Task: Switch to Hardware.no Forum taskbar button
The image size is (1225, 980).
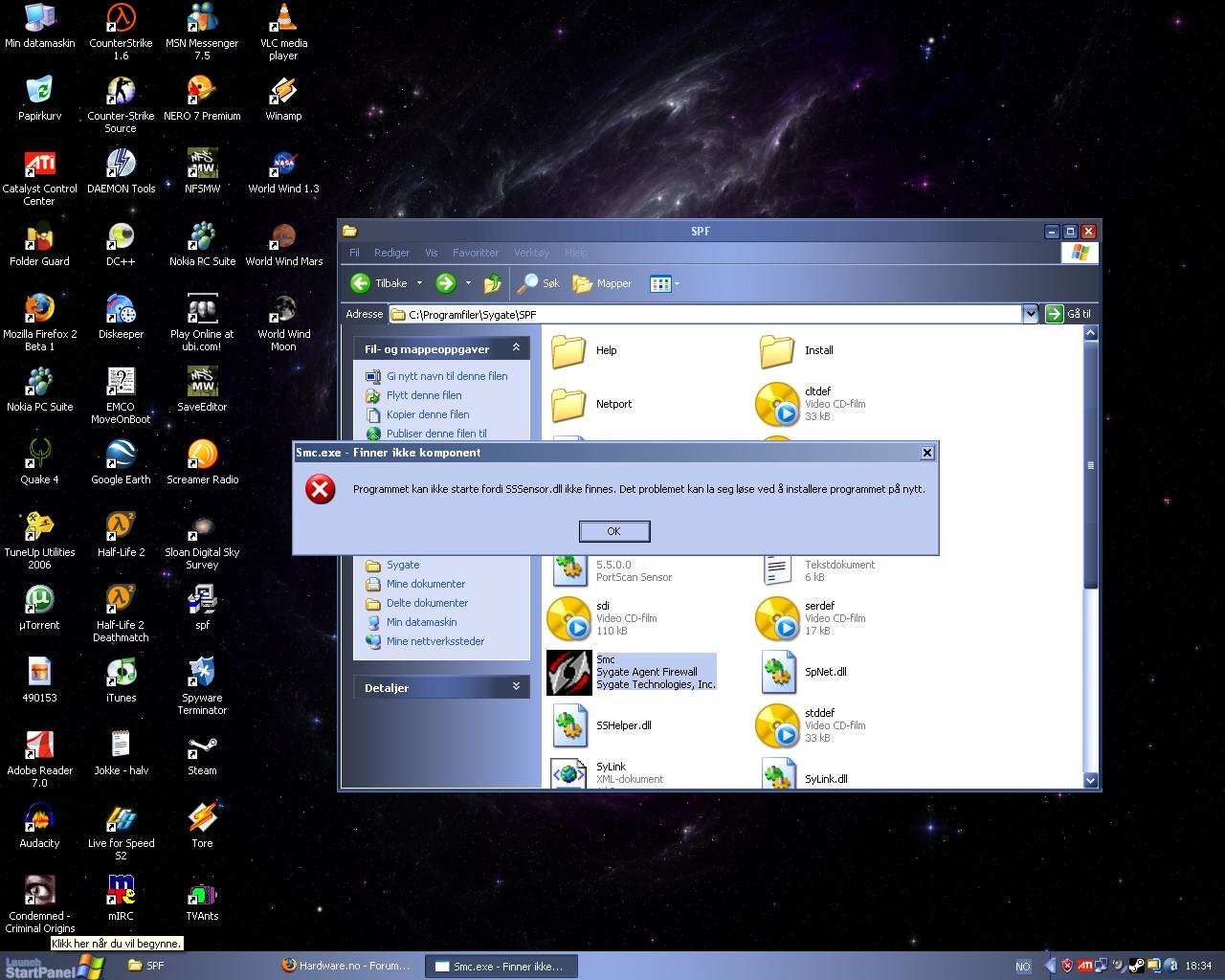Action: pos(345,966)
